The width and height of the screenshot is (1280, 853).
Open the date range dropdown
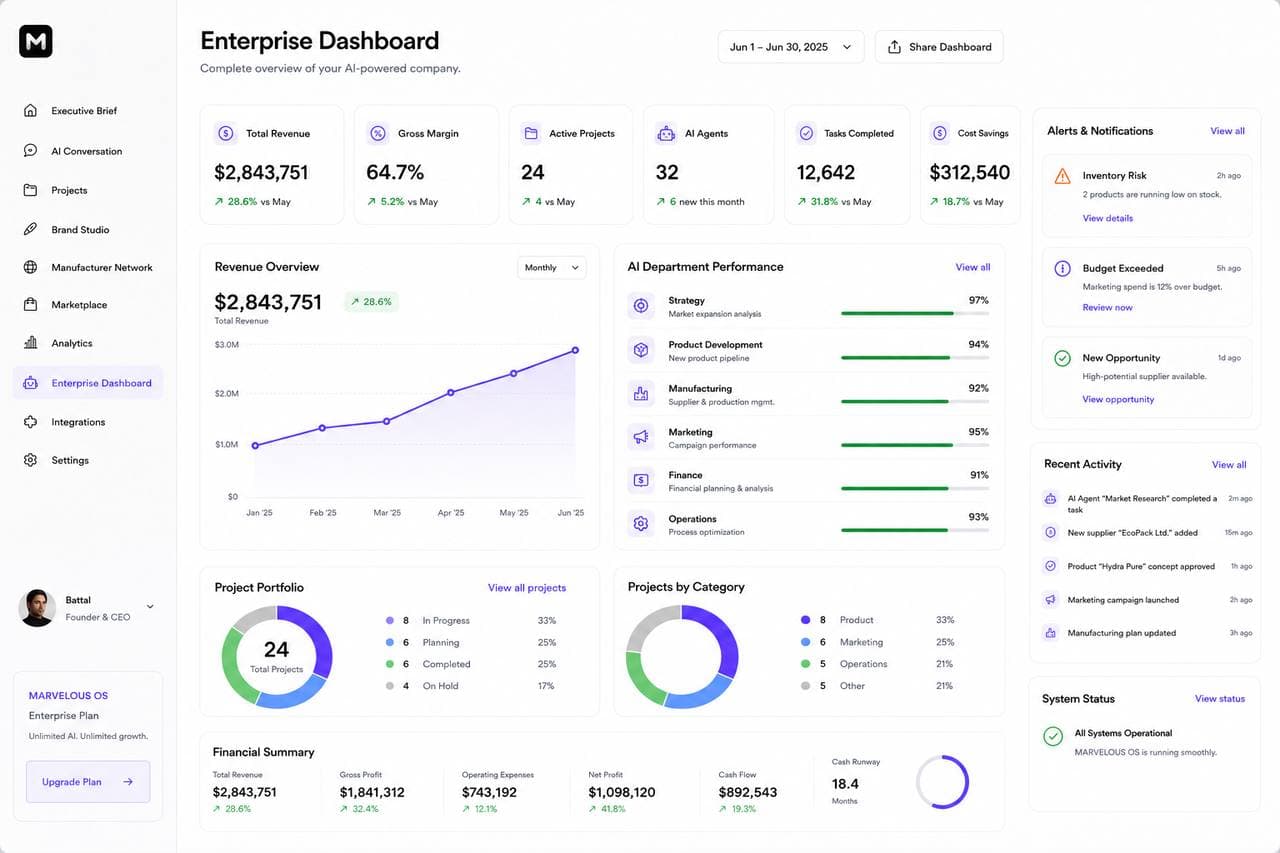point(791,47)
